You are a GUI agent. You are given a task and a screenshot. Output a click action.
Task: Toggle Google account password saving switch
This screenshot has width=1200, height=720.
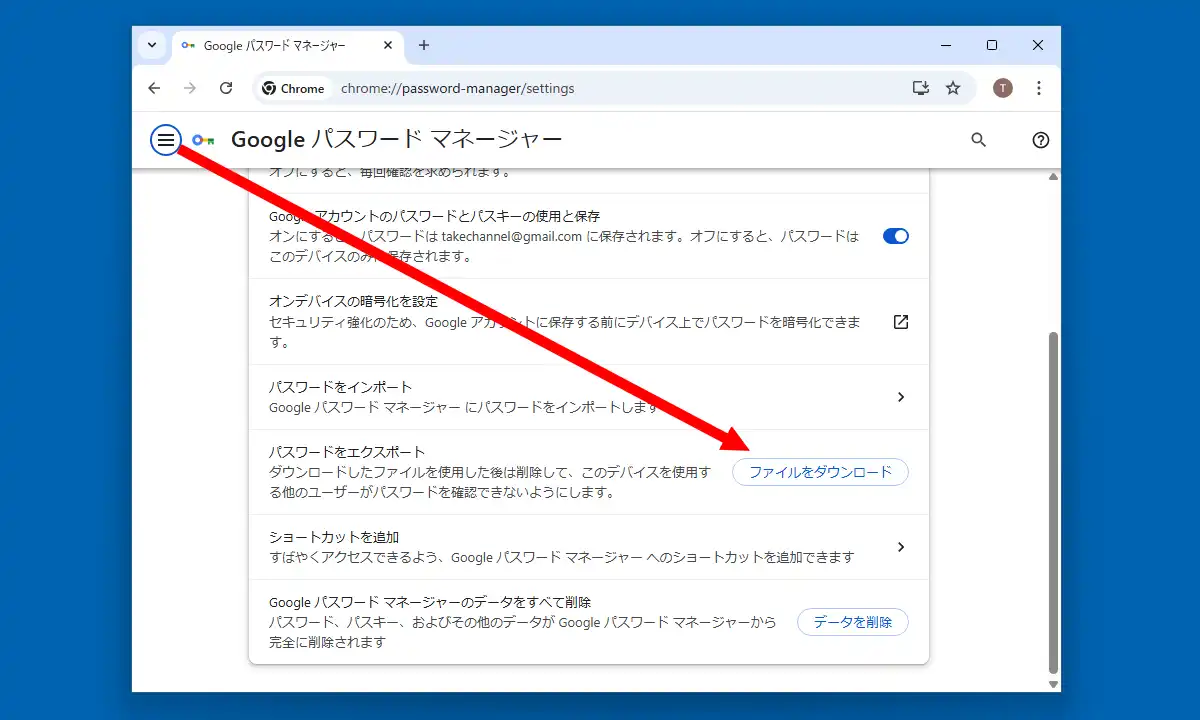tap(896, 237)
